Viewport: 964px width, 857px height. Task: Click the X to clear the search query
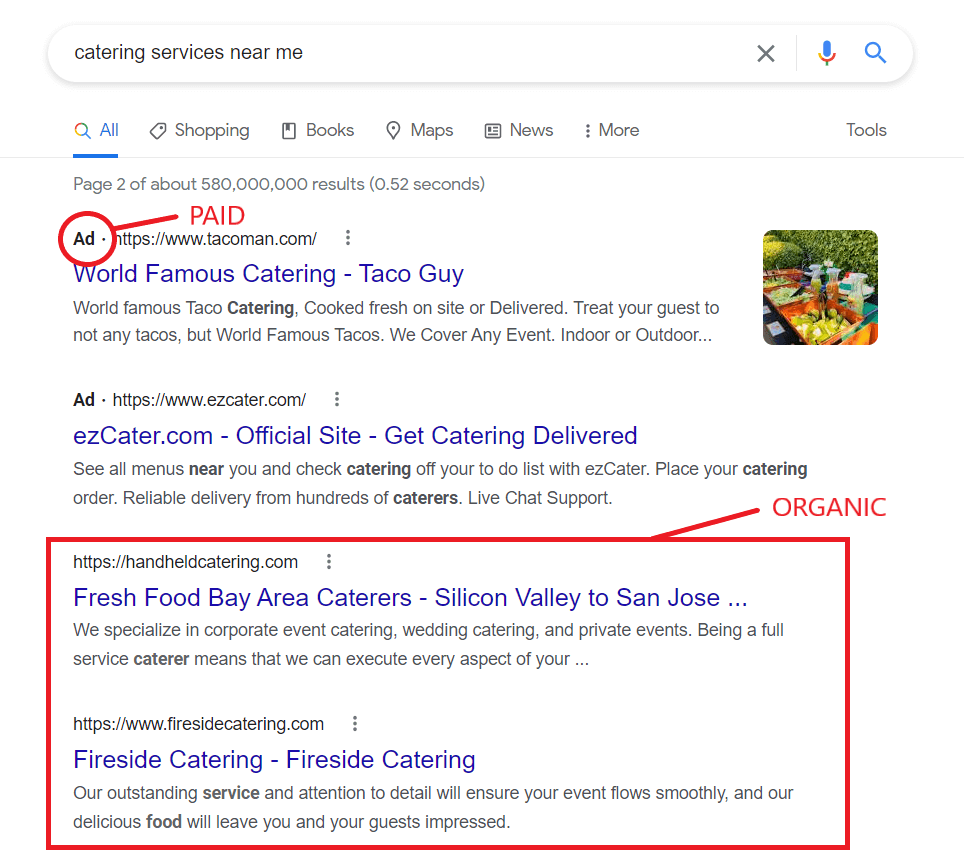[x=766, y=53]
